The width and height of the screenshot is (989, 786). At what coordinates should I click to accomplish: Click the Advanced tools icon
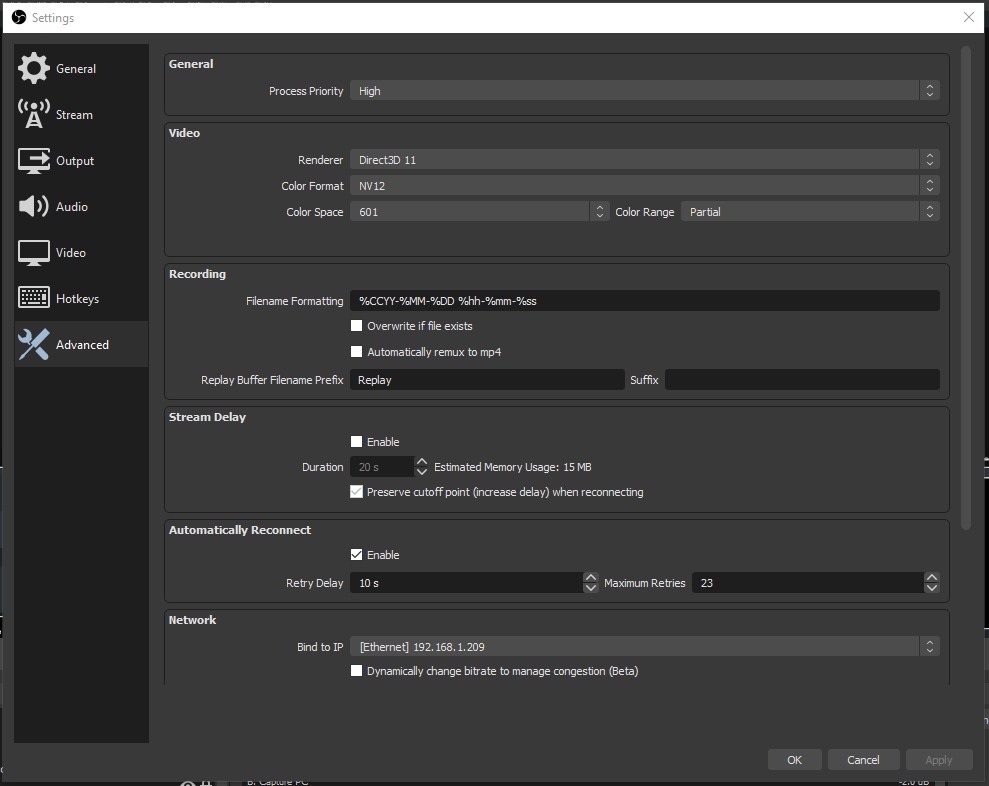click(33, 344)
